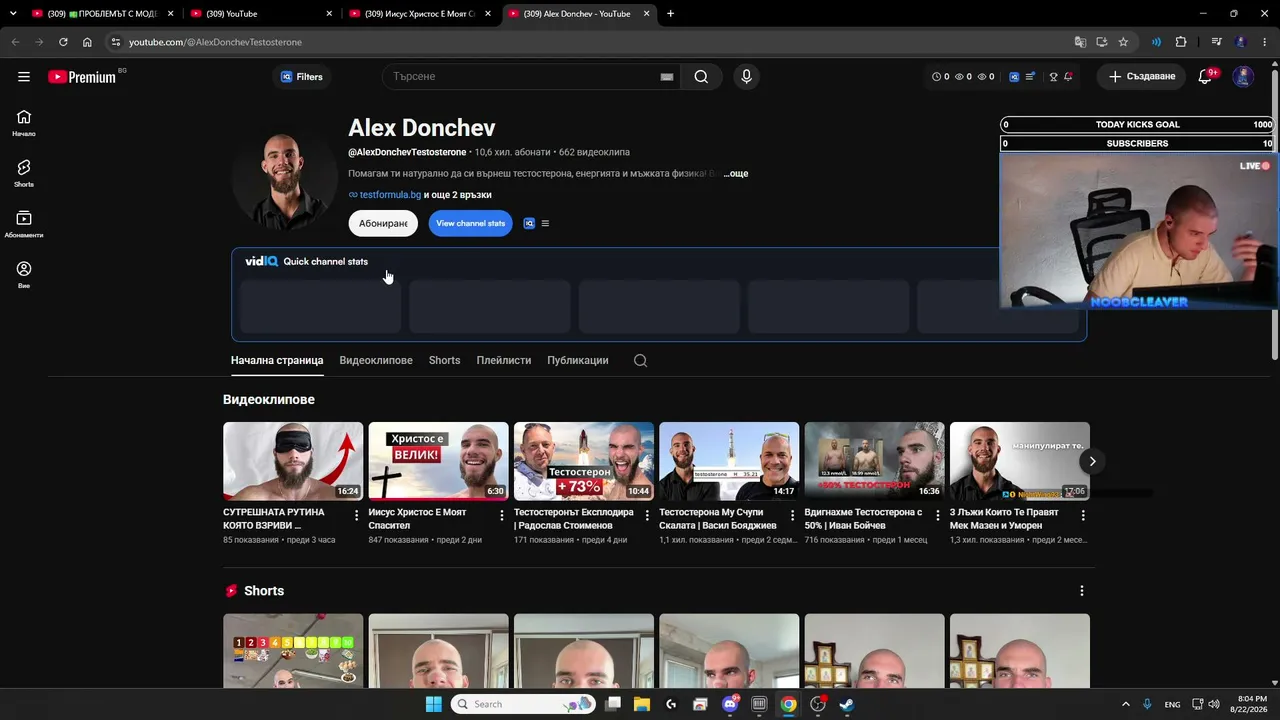Viewport: 1280px width, 720px height.
Task: Translate this page icon in address bar
Action: pos(1080,42)
